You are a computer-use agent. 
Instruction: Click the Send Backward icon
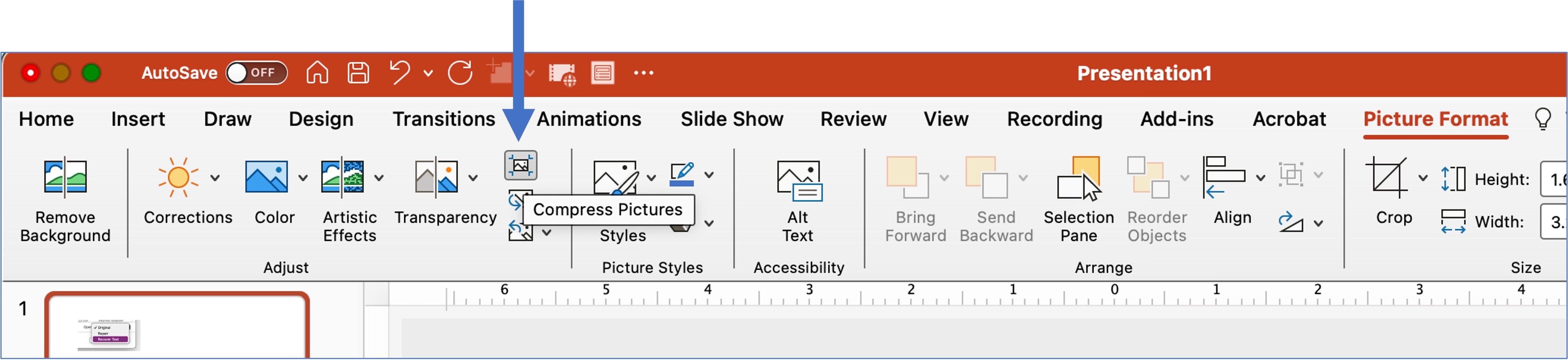(987, 177)
